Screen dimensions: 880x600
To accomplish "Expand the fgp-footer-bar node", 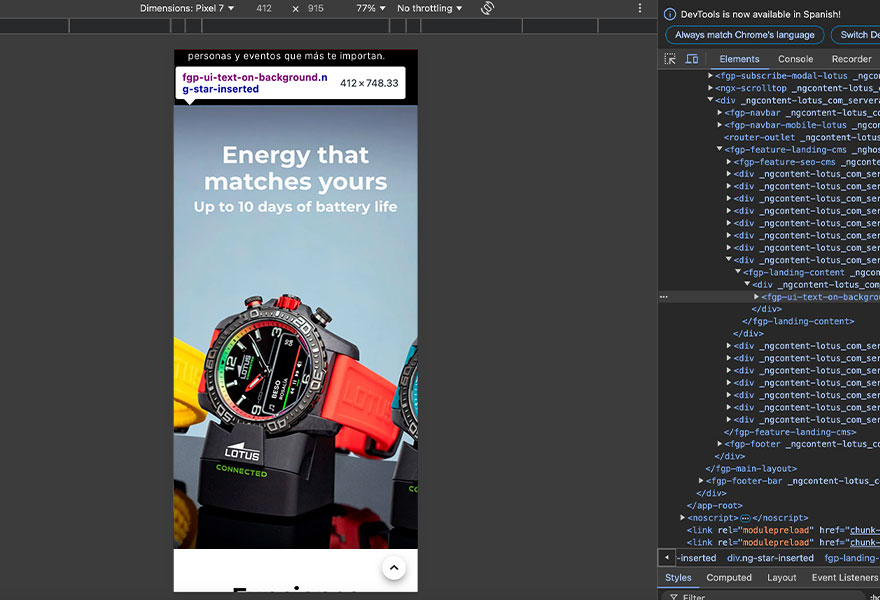I will pyautogui.click(x=701, y=481).
